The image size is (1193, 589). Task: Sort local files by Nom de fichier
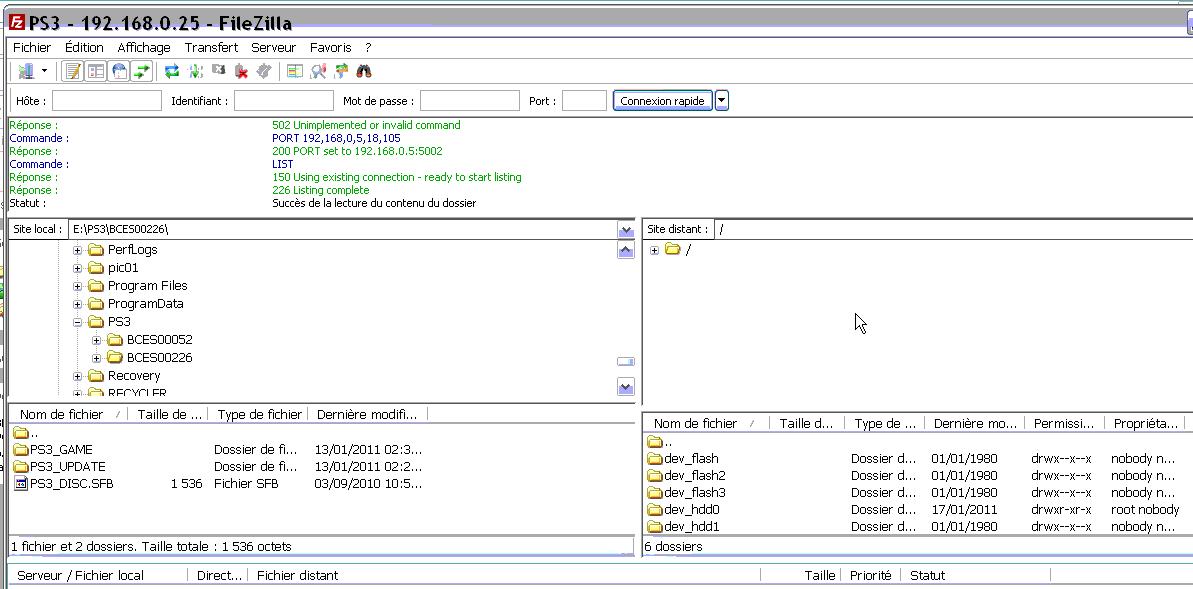click(68, 414)
